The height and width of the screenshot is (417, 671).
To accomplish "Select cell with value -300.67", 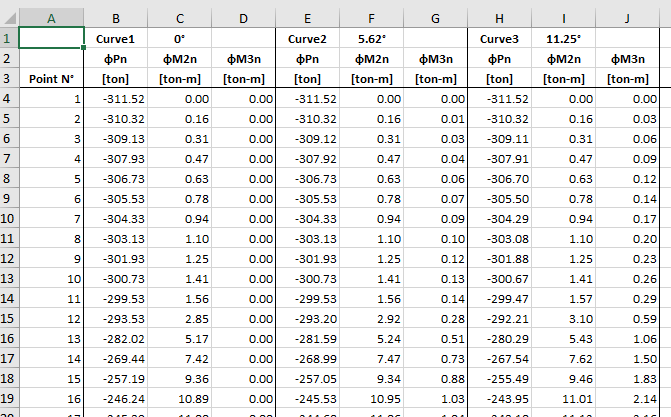I will point(499,279).
